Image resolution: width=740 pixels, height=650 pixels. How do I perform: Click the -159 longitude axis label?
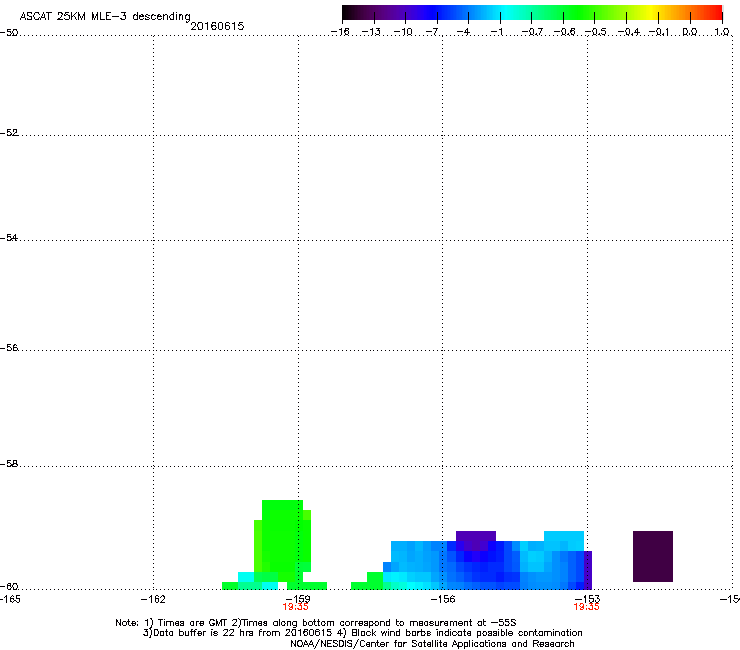pos(298,598)
